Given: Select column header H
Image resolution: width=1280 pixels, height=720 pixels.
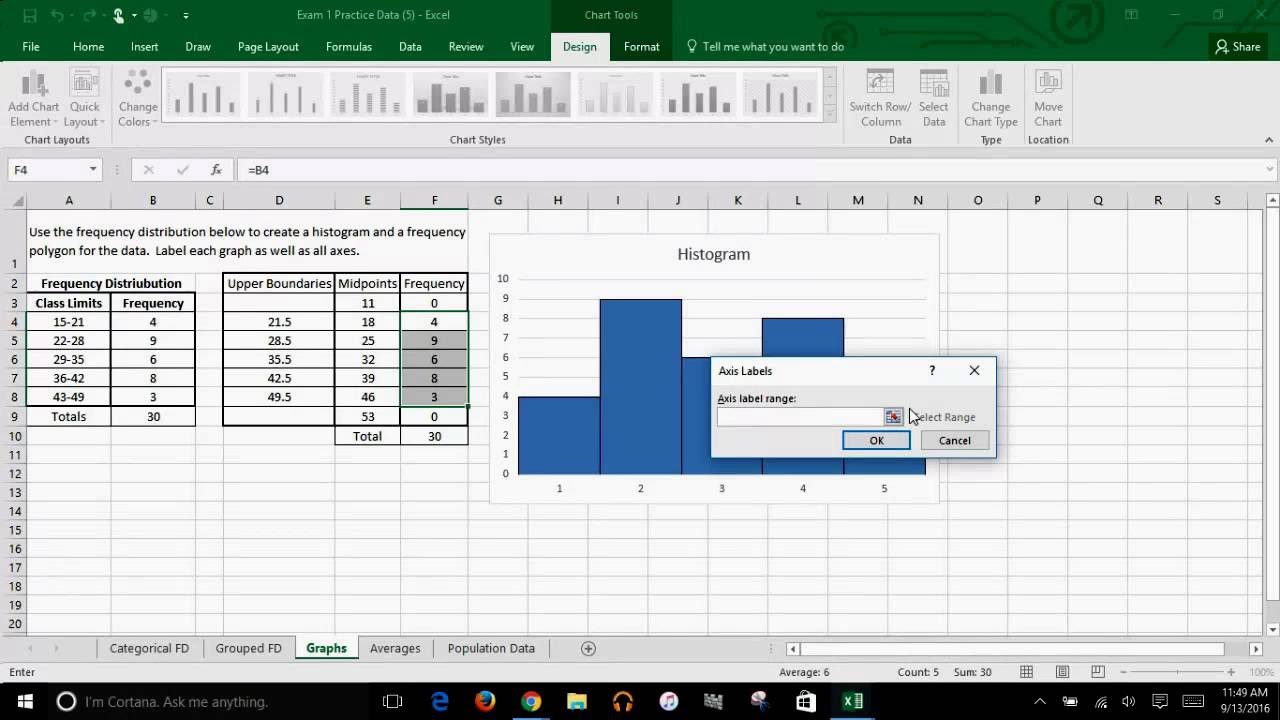Looking at the screenshot, I should pyautogui.click(x=557, y=200).
